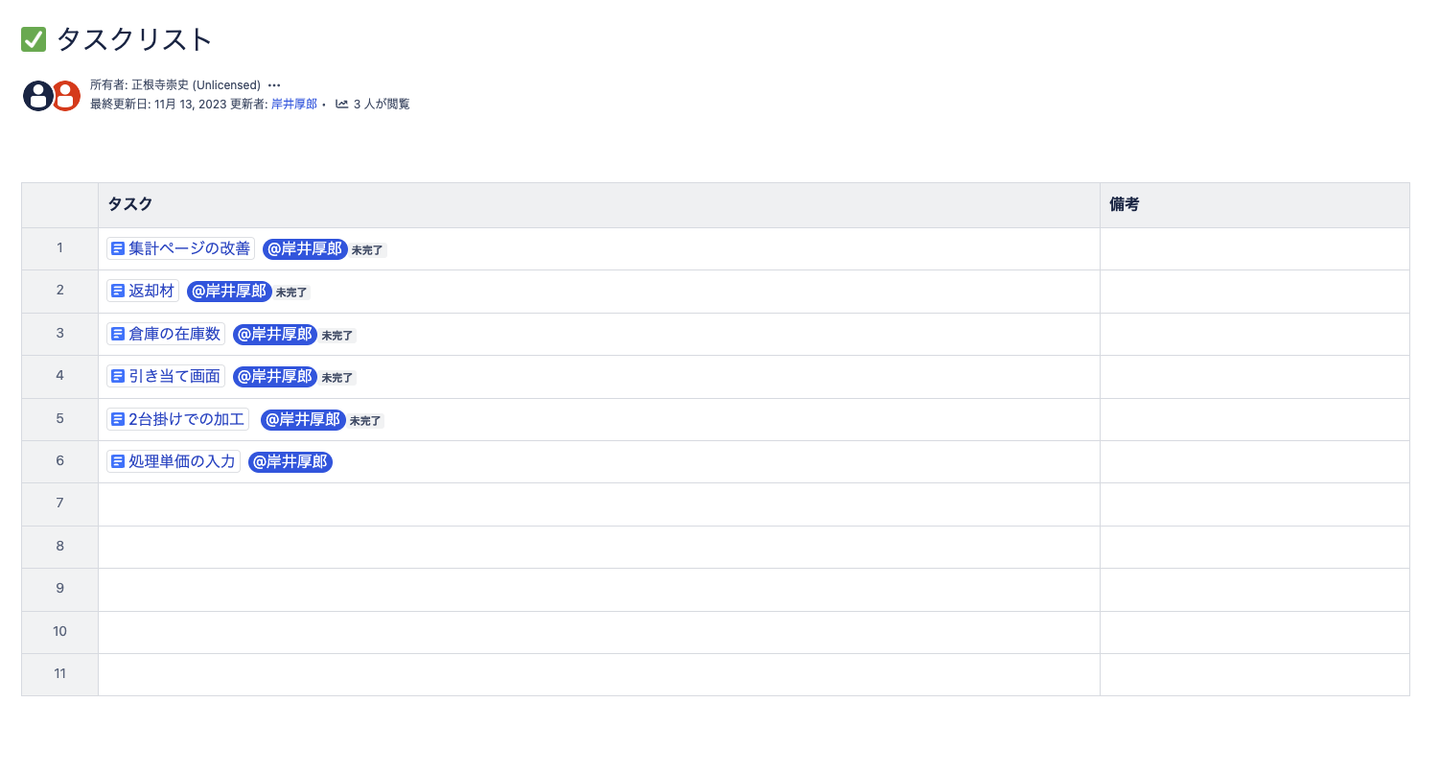Click the orange contributor avatar
The height and width of the screenshot is (773, 1440).
(x=66, y=96)
